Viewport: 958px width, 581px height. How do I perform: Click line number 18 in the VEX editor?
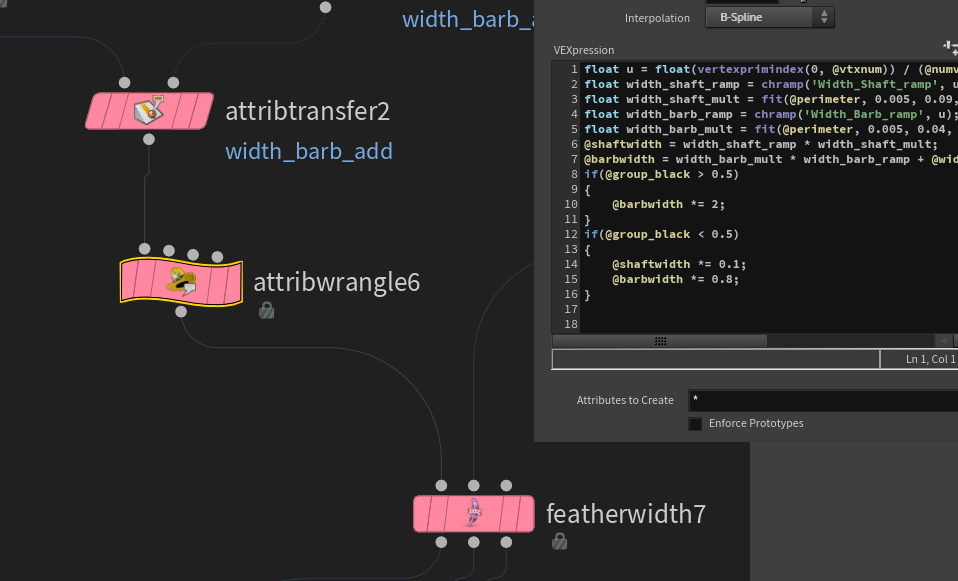(x=571, y=324)
